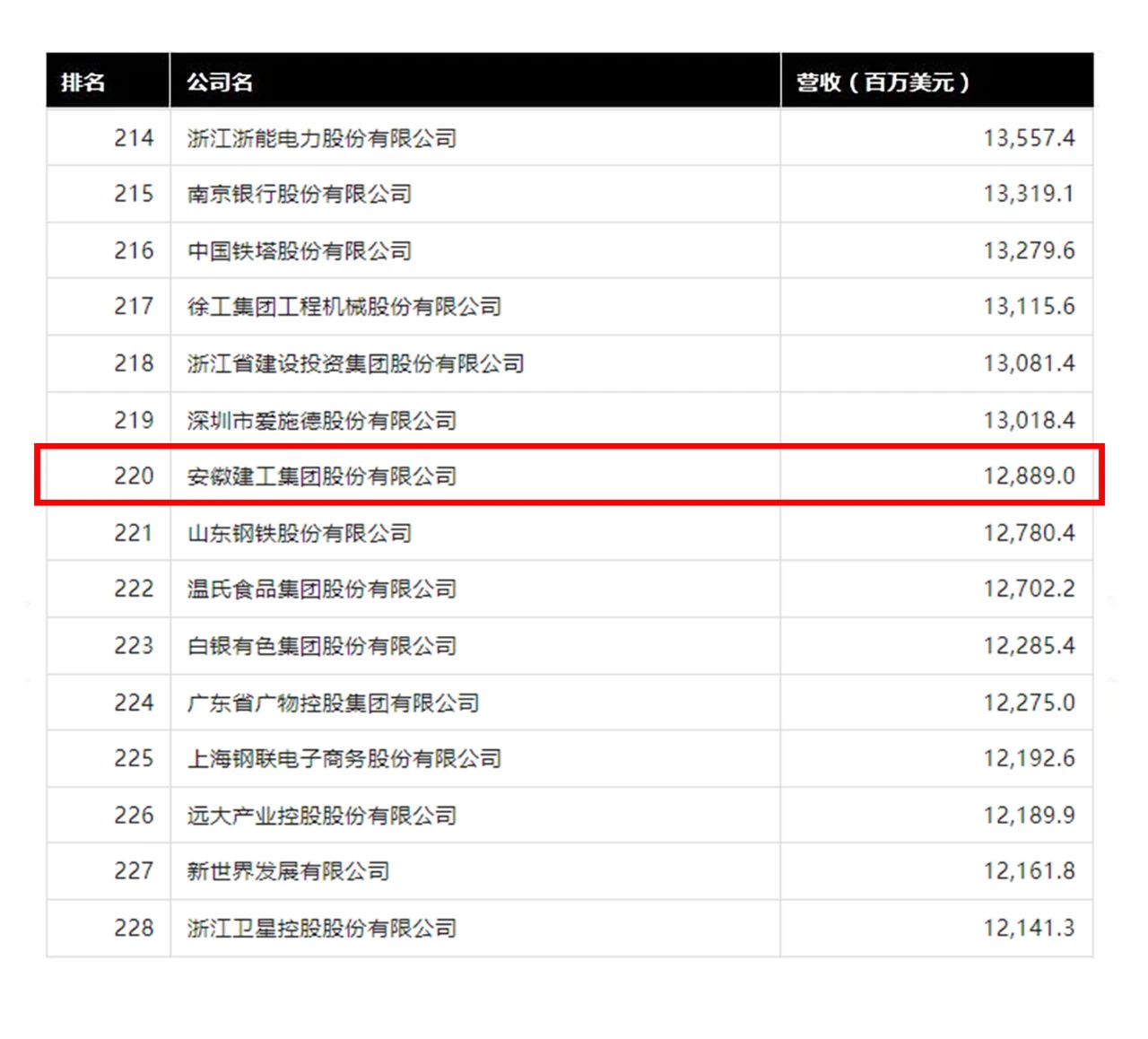Click the 公司名 column header
The width and height of the screenshot is (1148, 1039).
pyautogui.click(x=220, y=83)
